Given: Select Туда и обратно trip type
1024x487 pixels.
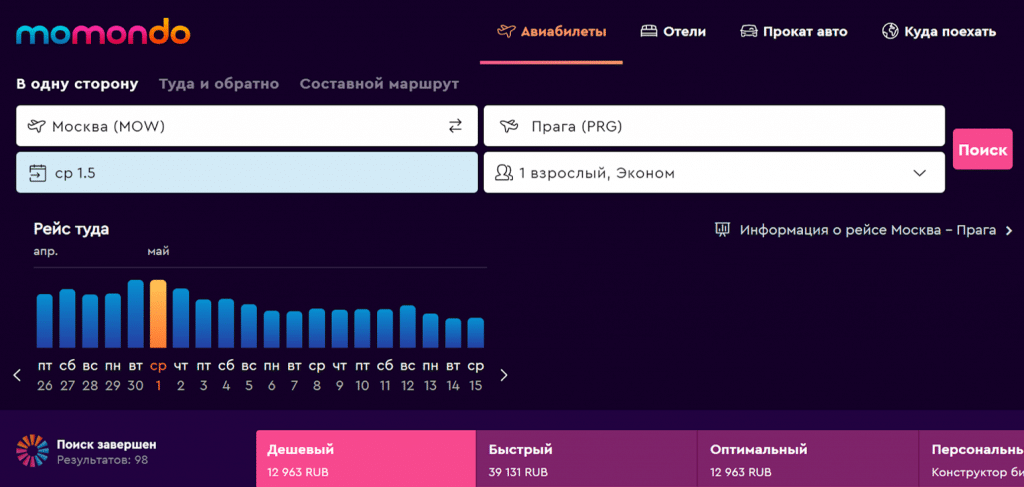Looking at the screenshot, I should coord(219,84).
